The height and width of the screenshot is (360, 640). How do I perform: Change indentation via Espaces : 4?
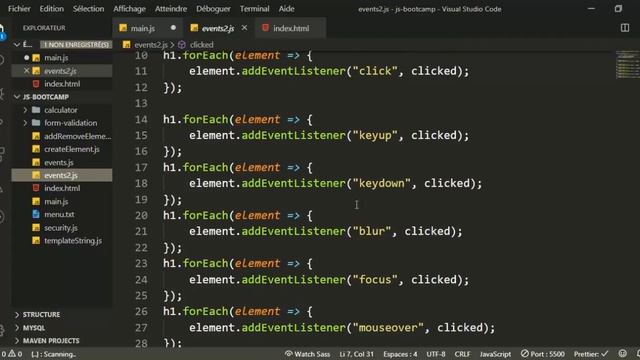point(400,354)
